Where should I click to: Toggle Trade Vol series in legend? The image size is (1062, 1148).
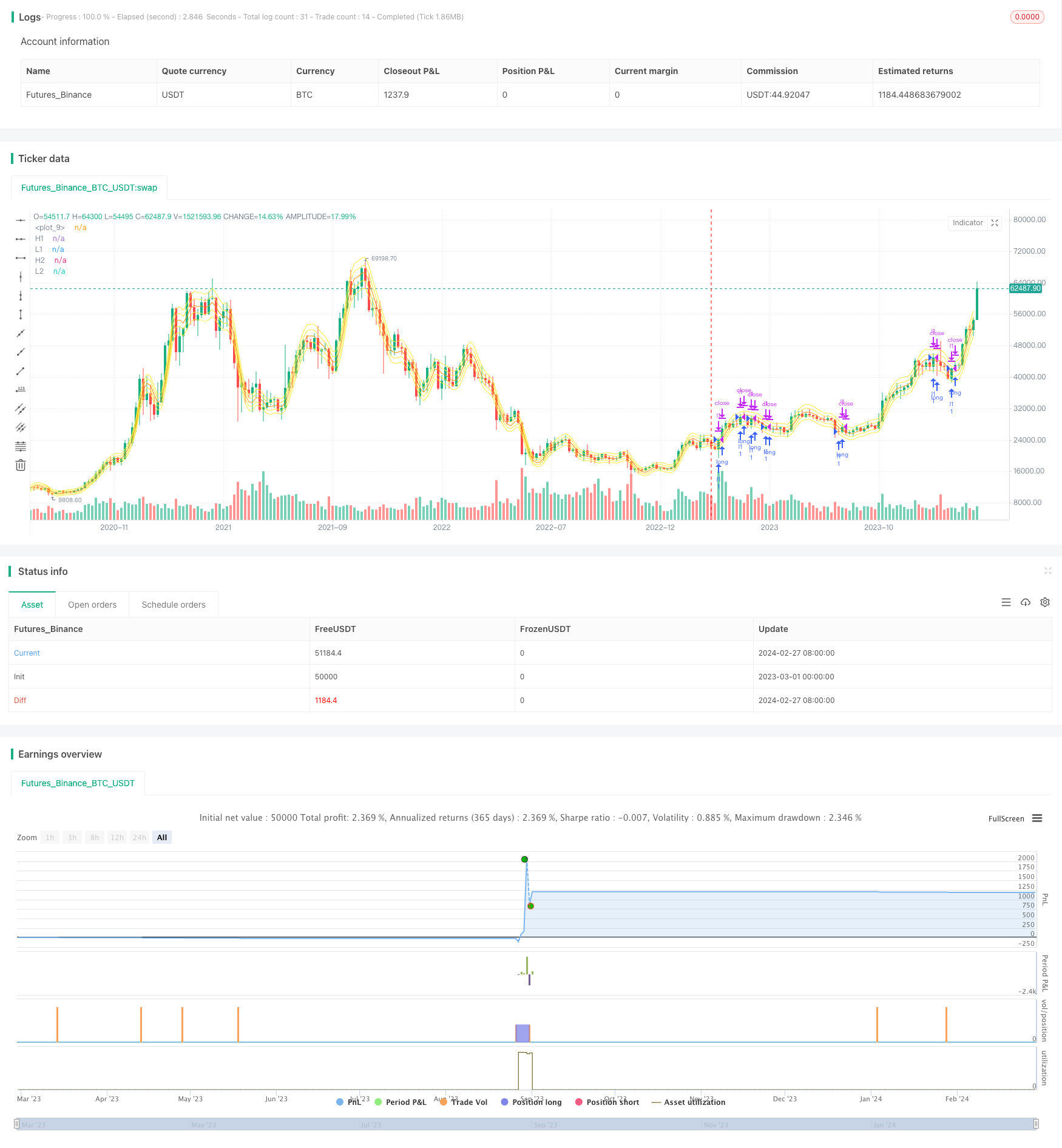coord(464,1102)
